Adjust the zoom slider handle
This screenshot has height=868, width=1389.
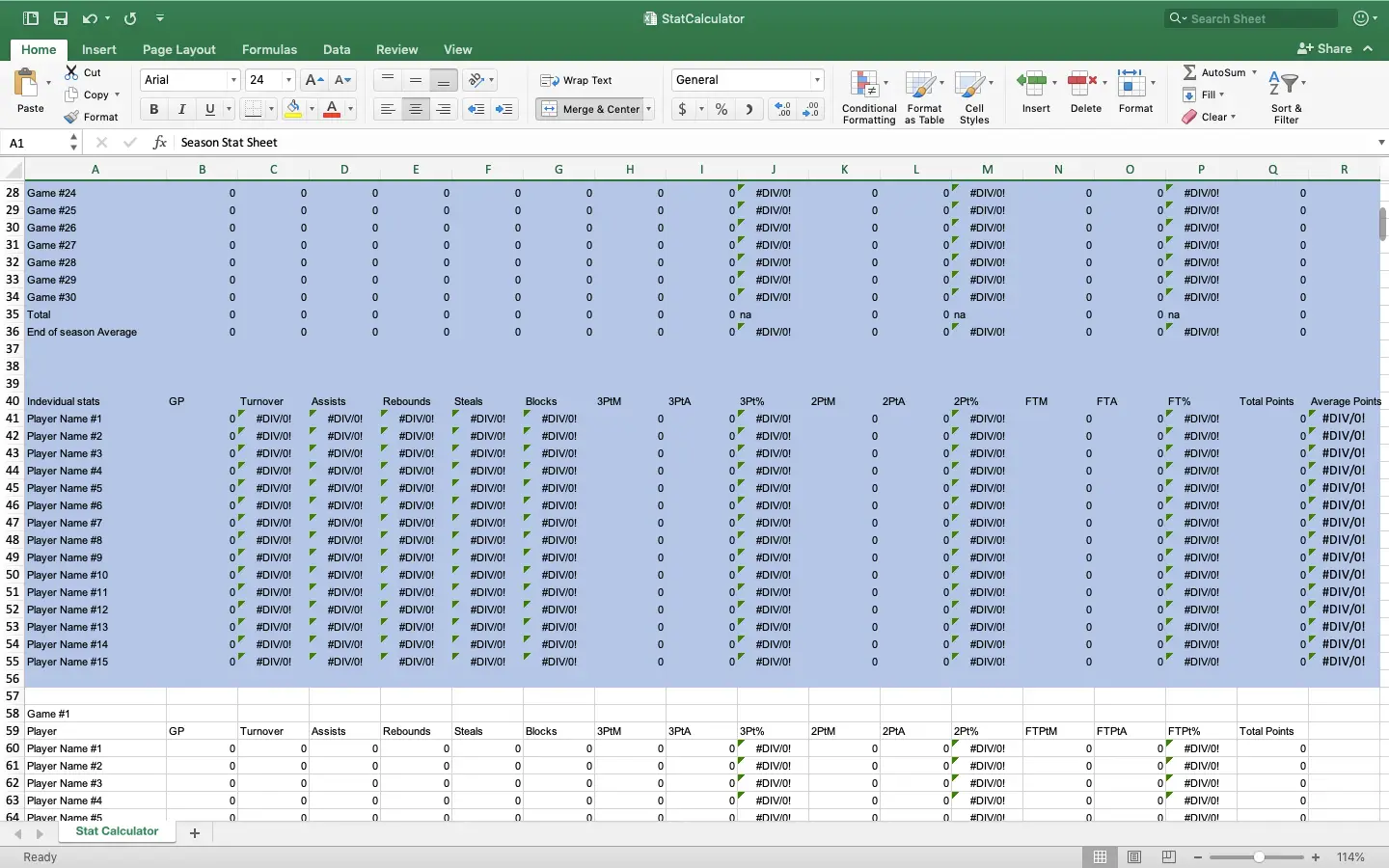tap(1259, 857)
